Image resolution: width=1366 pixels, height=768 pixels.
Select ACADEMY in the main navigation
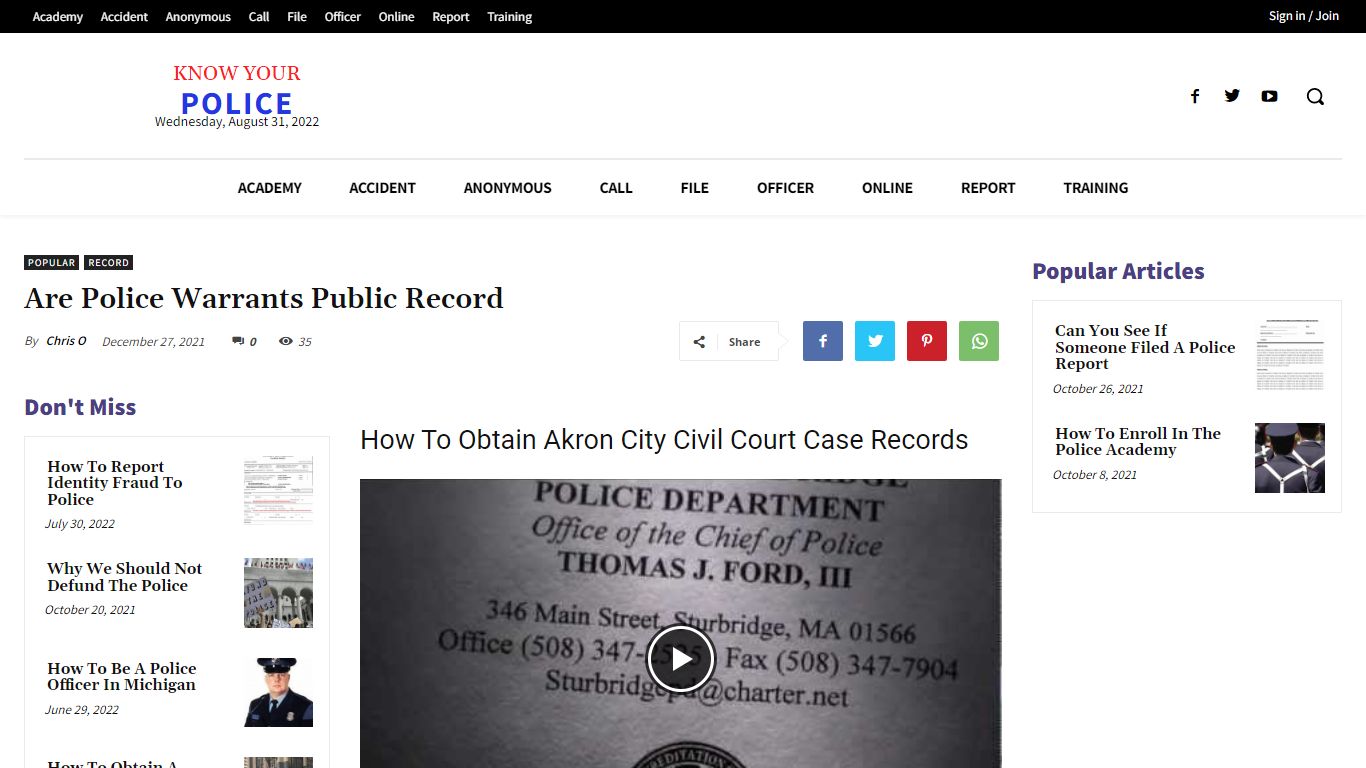pos(269,188)
